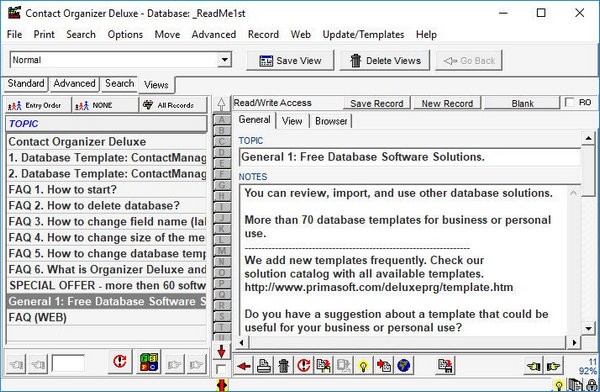Open the Normal view dropdown

coord(225,60)
